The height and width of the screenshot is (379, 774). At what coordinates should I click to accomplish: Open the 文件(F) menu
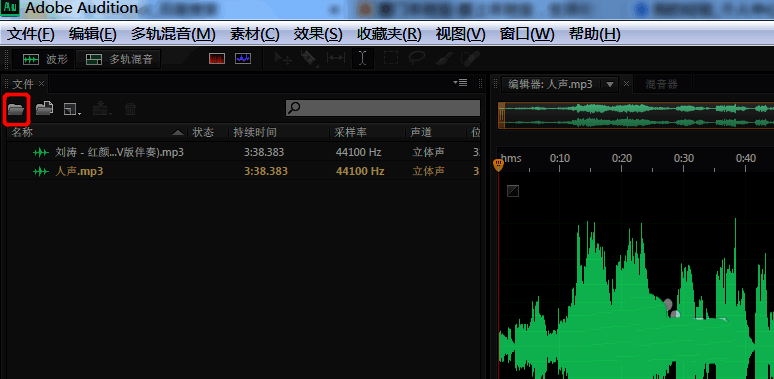point(32,34)
